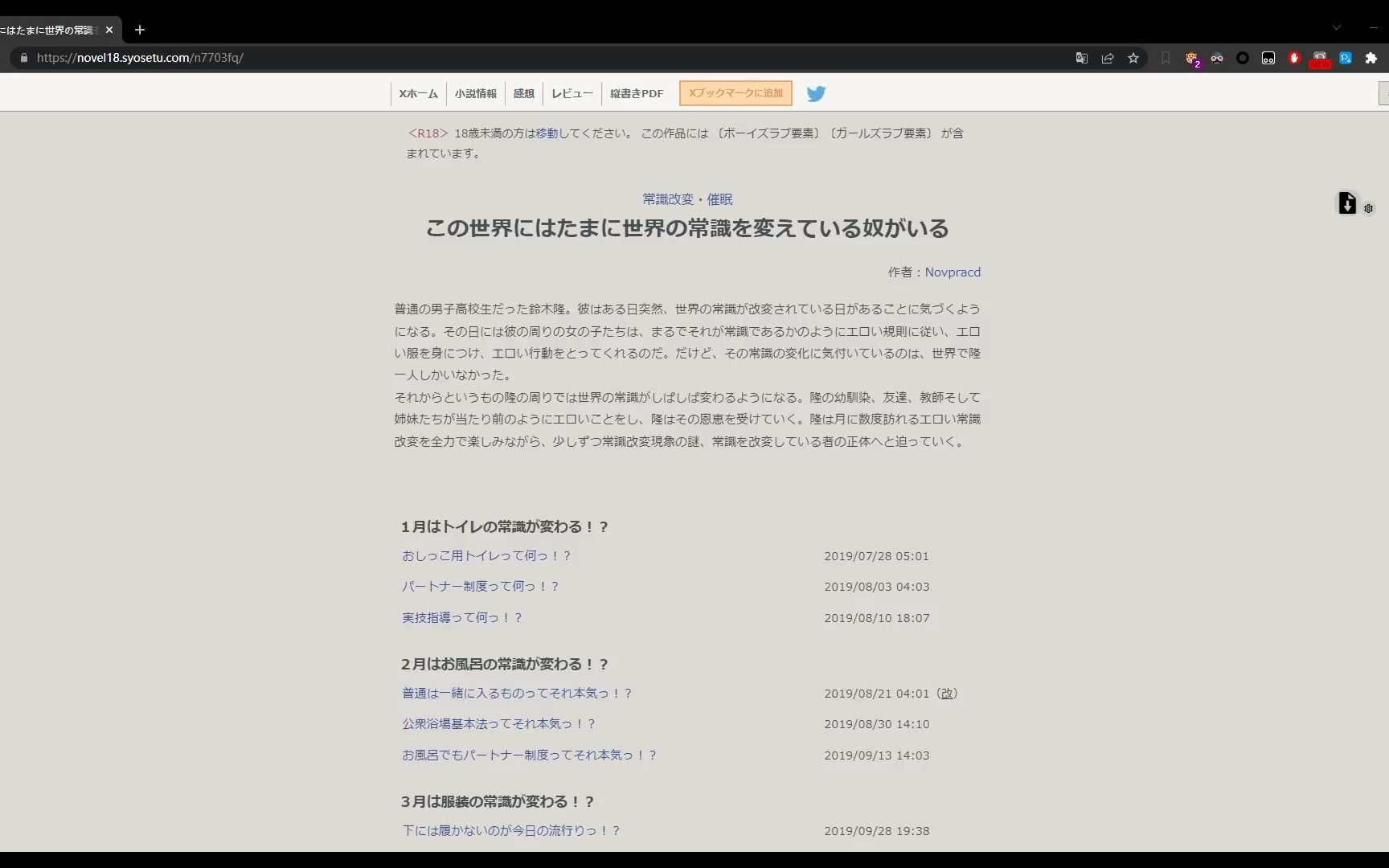View site info via the lock icon
The width and height of the screenshot is (1389, 868).
tap(23, 58)
